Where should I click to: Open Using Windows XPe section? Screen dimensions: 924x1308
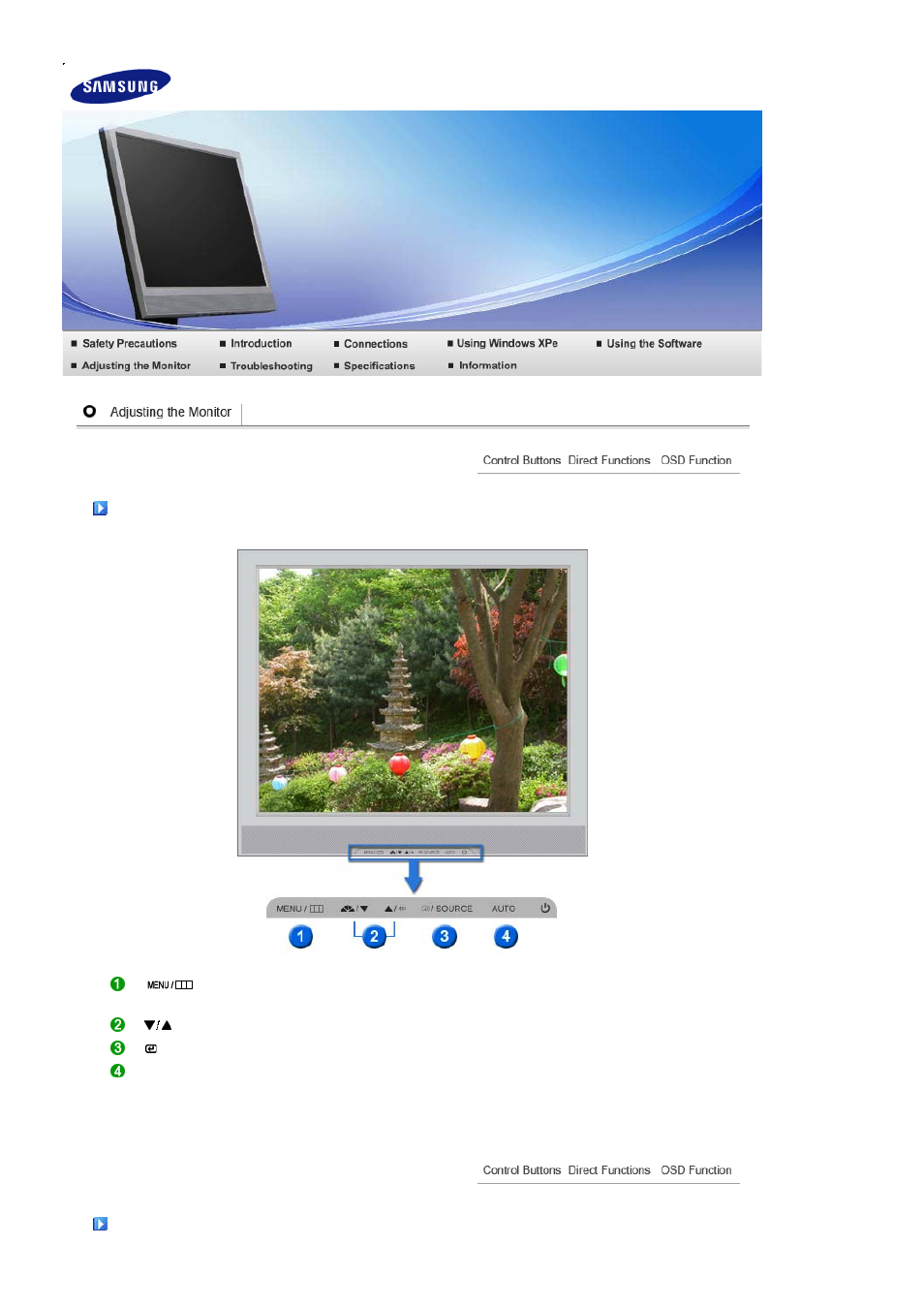click(x=508, y=344)
